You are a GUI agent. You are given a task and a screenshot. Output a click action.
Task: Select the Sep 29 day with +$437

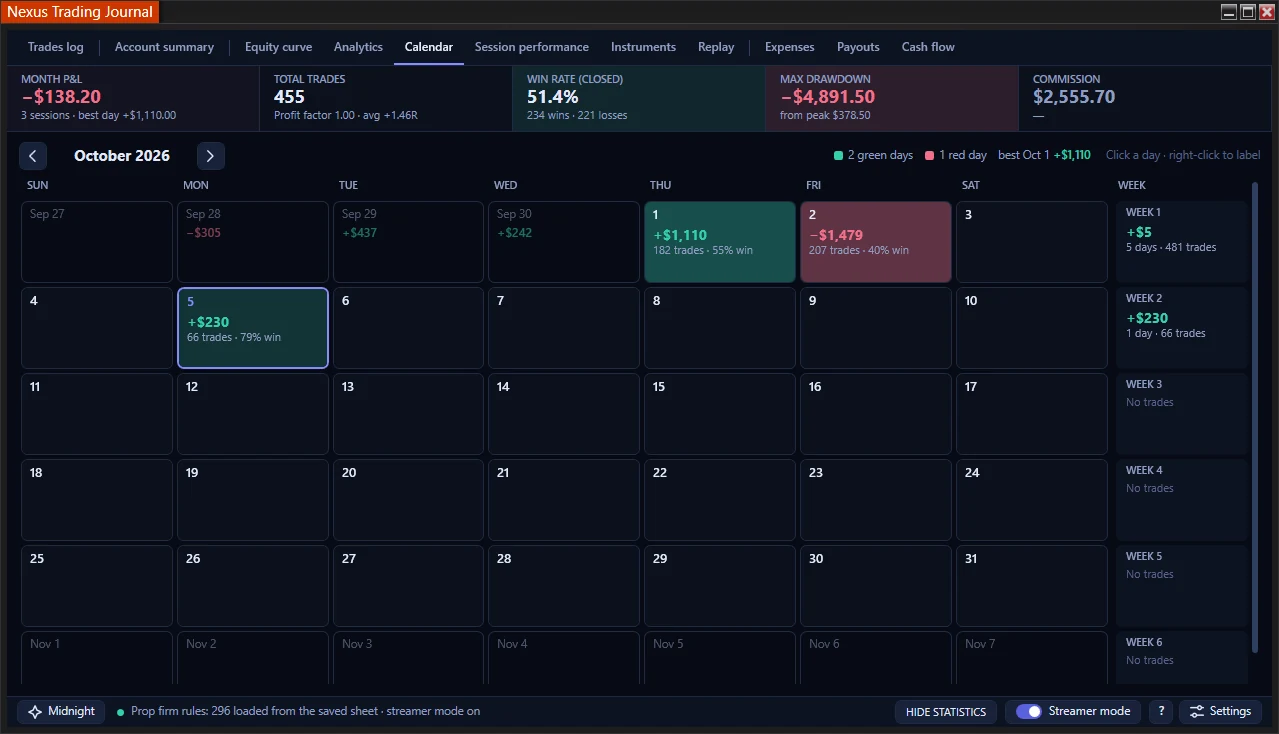[409, 242]
